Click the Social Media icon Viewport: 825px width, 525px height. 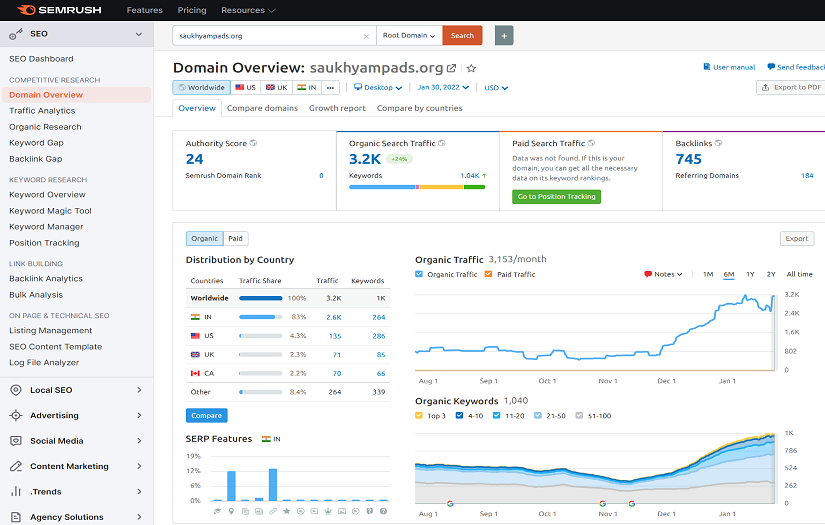[x=16, y=441]
